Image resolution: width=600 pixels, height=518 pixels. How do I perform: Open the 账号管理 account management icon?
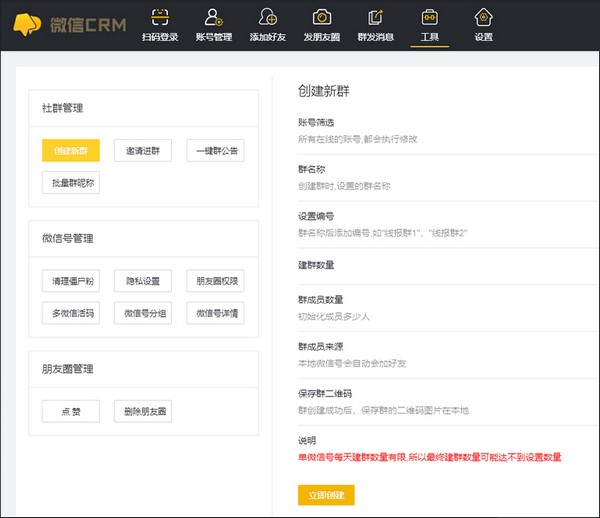click(213, 17)
